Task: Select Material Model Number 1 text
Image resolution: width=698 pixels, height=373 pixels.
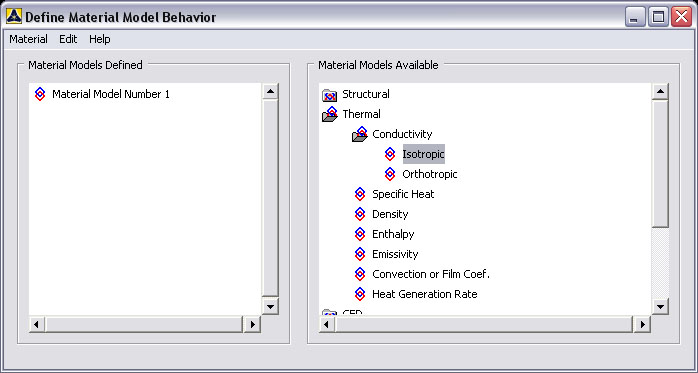Action: coord(111,94)
